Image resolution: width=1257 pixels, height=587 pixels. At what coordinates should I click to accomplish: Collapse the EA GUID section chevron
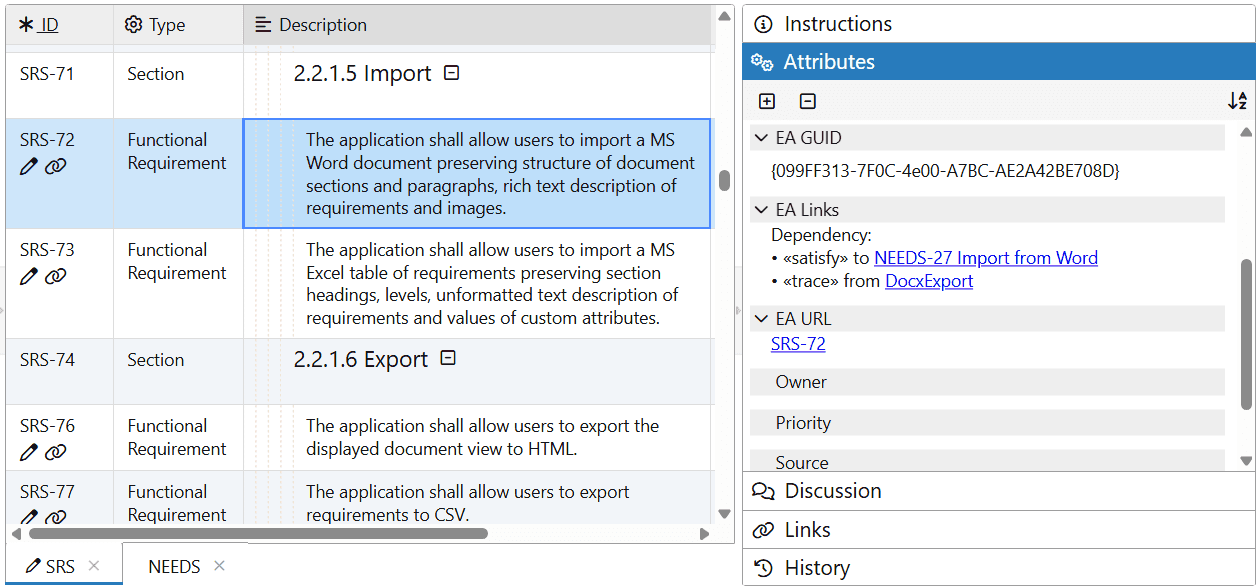760,137
